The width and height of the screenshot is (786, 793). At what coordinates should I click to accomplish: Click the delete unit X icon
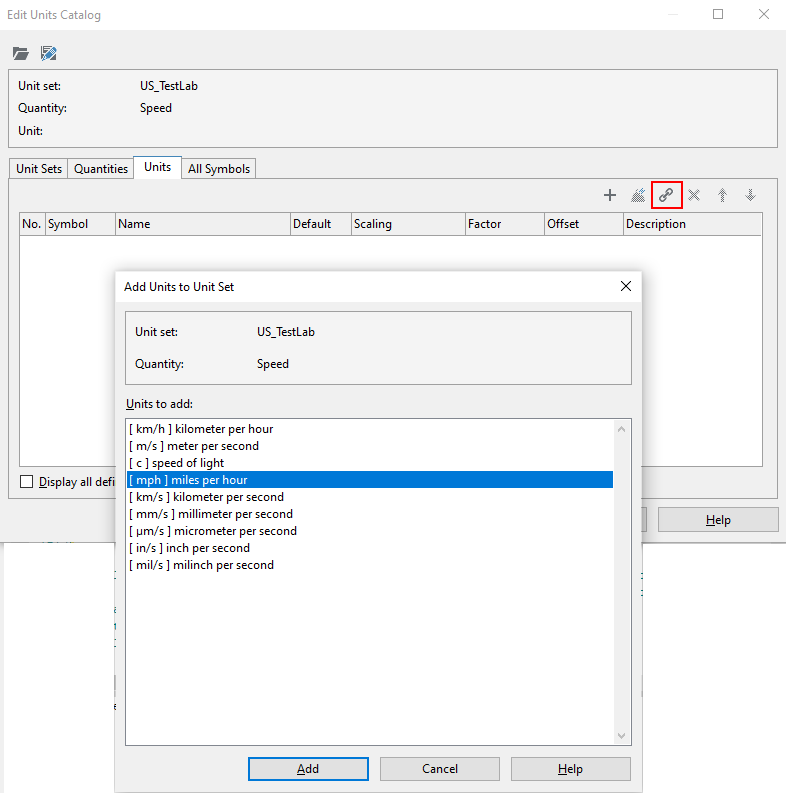[x=694, y=195]
